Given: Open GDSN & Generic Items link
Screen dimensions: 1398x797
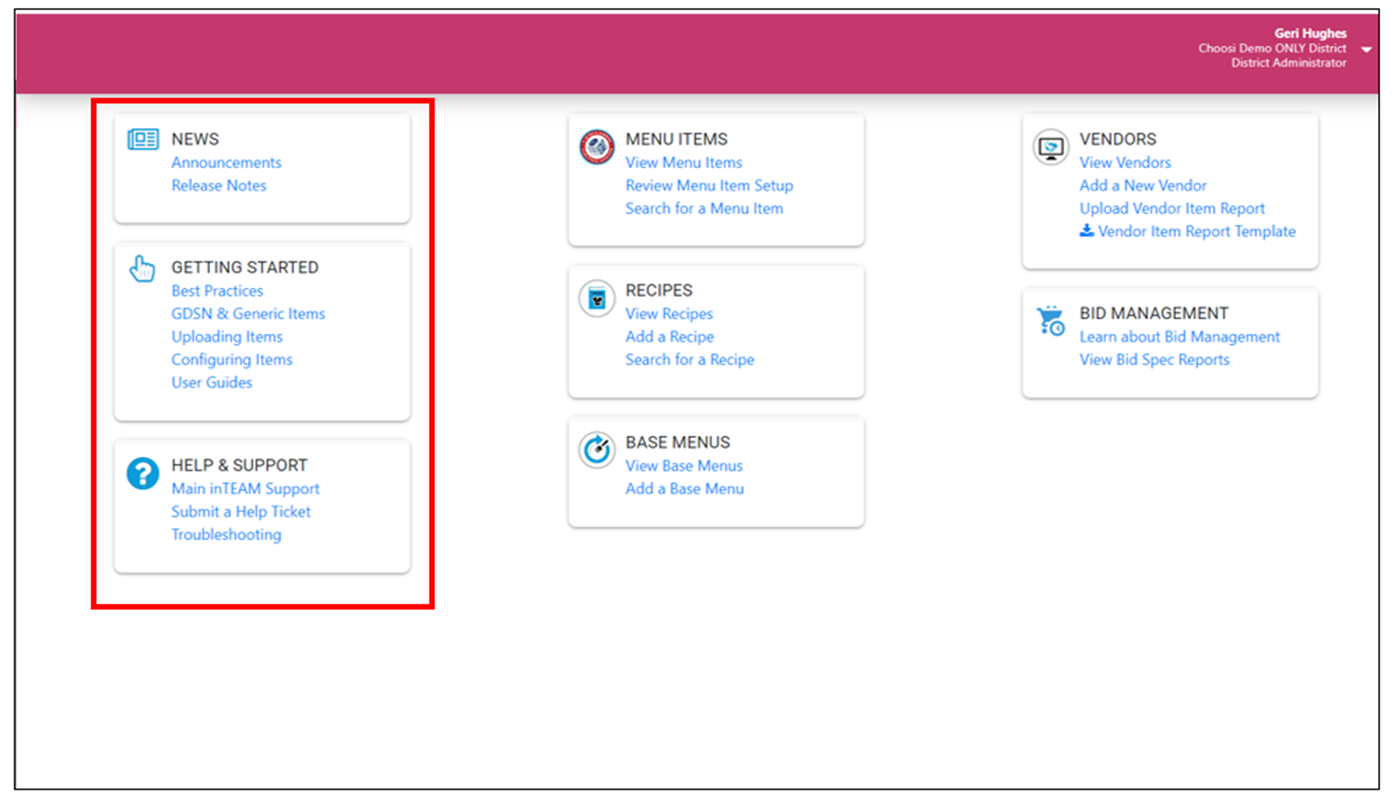Looking at the screenshot, I should click(x=248, y=313).
